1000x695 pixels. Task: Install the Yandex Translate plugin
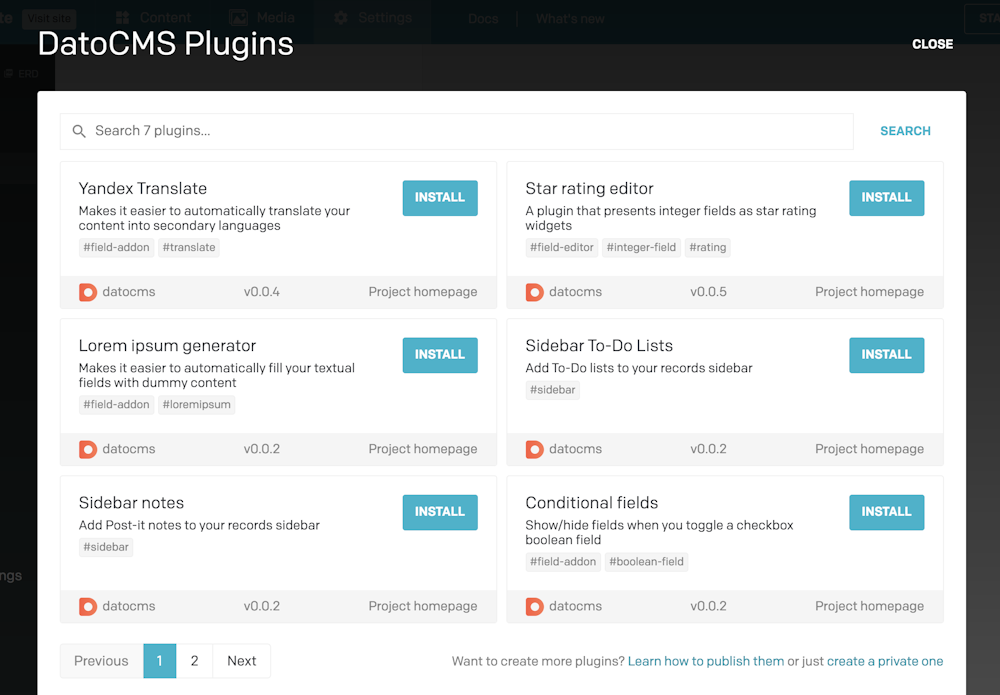coord(440,198)
